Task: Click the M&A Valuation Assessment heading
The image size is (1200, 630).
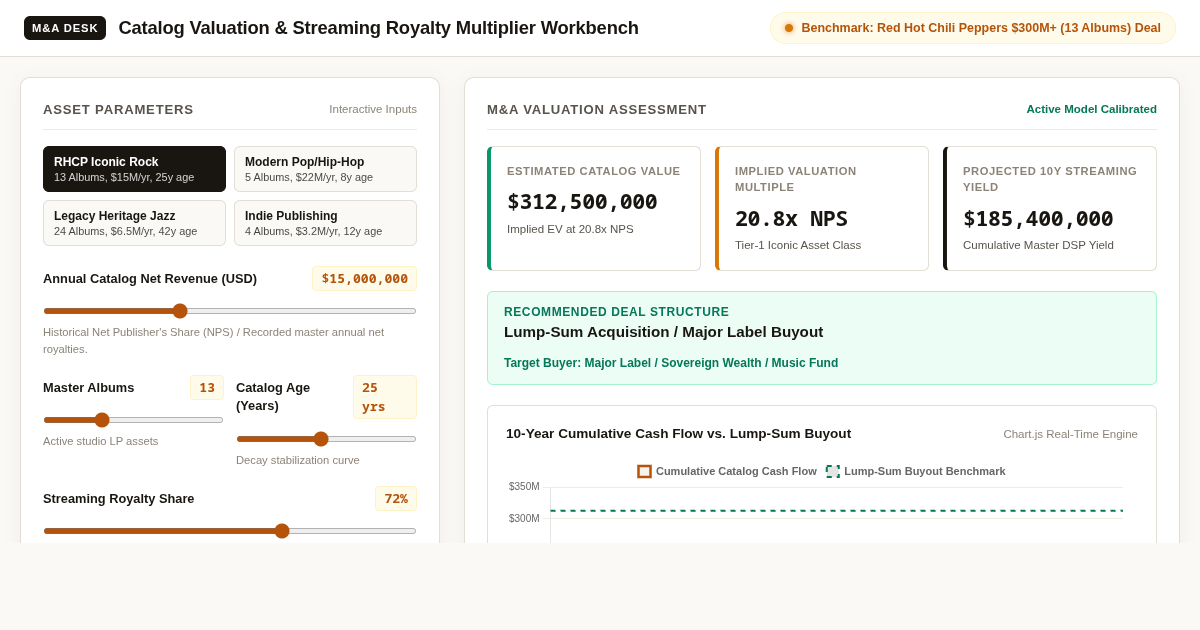Action: click(597, 109)
